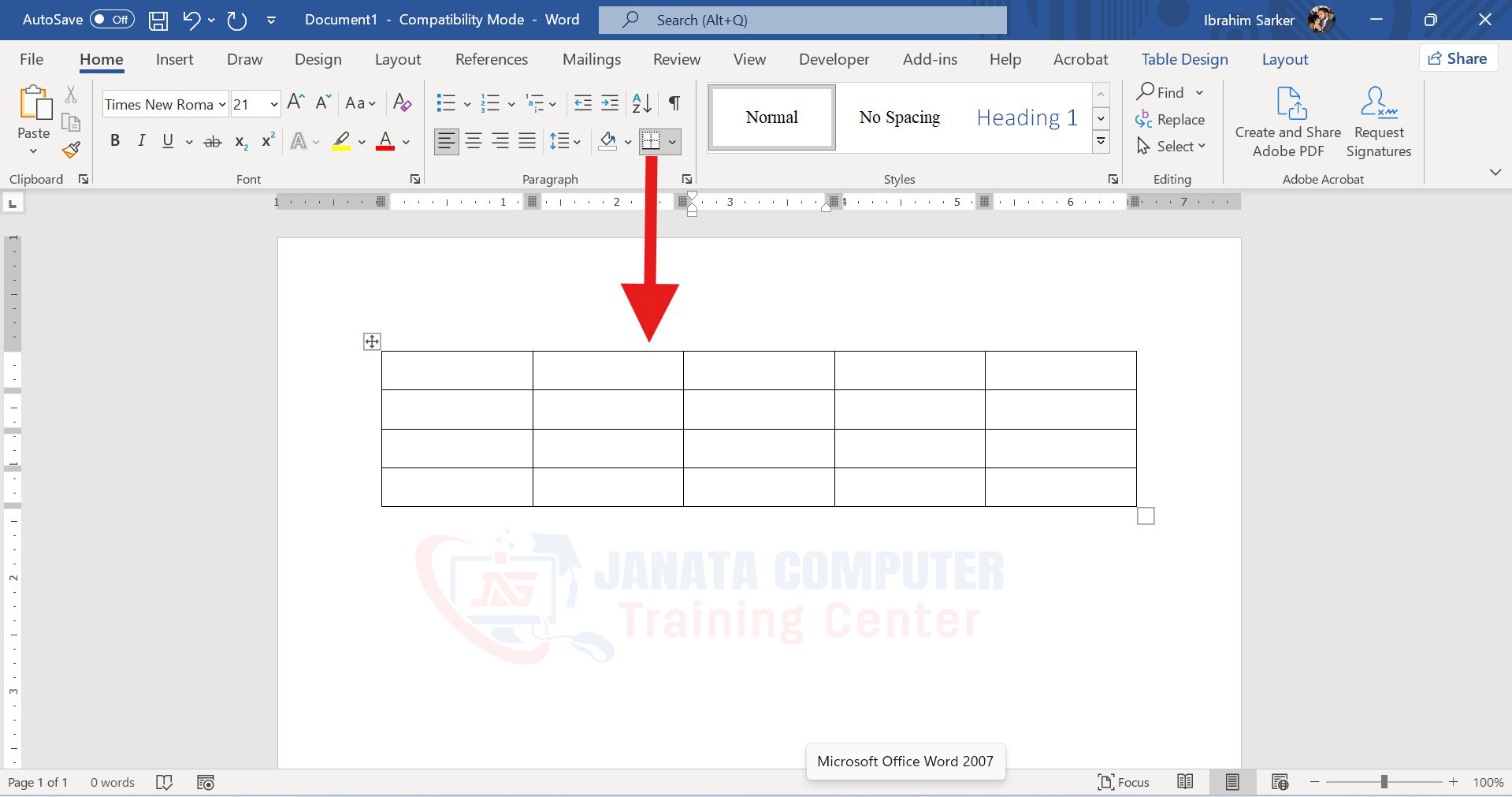Click the Share button
This screenshot has height=797, width=1512.
(x=1458, y=58)
